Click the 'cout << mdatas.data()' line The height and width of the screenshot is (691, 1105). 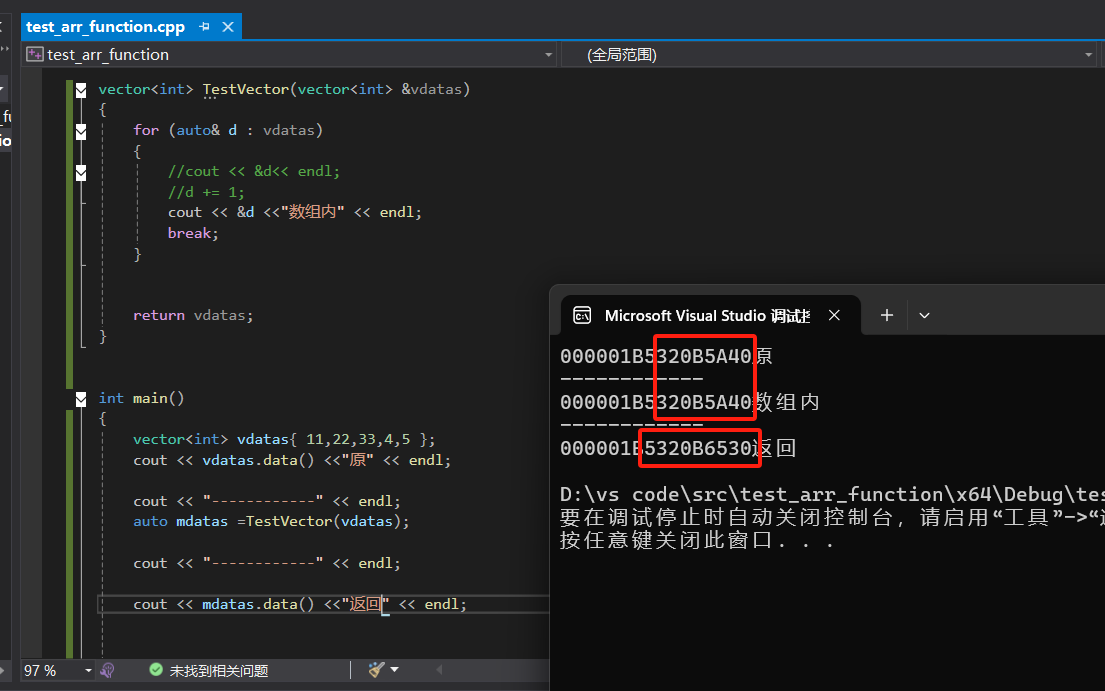(x=300, y=604)
